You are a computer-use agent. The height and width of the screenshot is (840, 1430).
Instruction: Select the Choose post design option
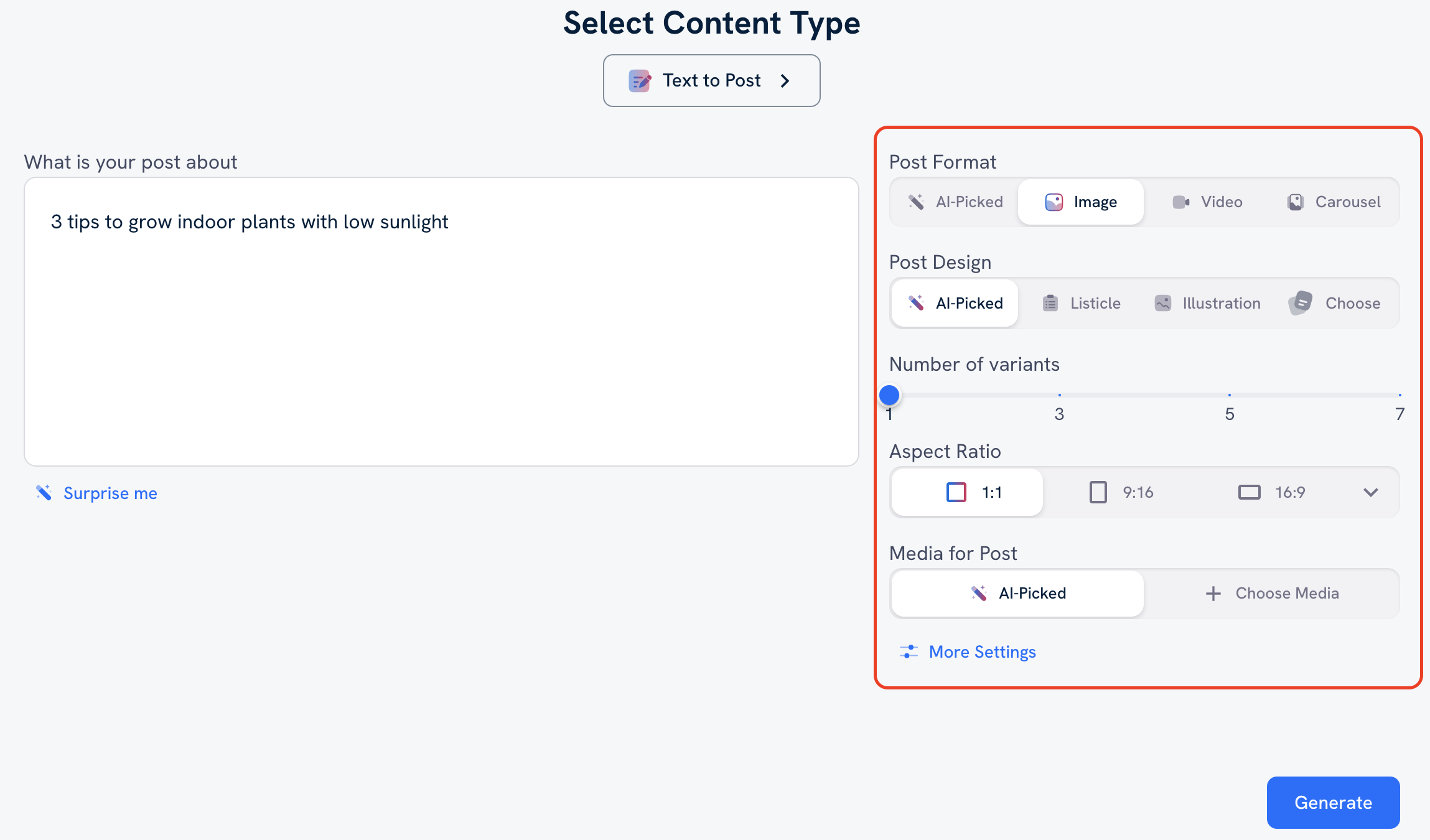1337,303
